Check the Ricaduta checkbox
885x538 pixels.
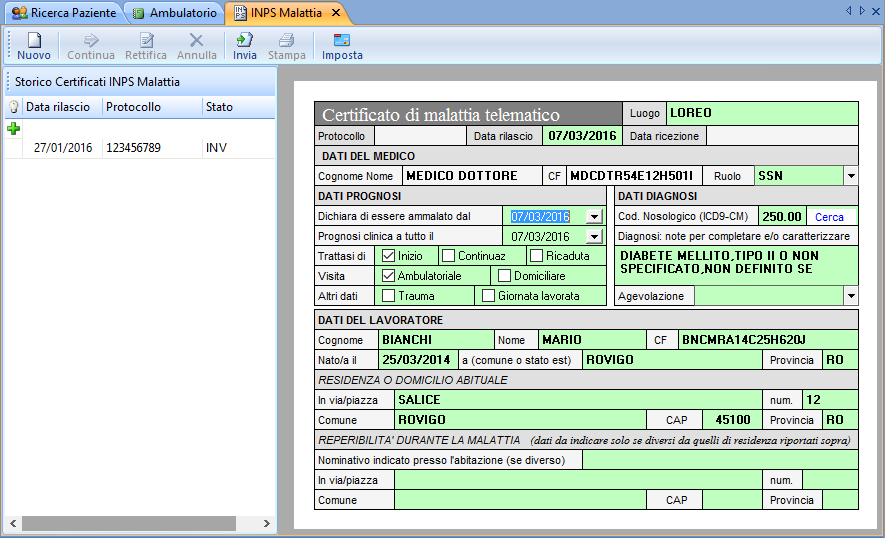pos(537,256)
